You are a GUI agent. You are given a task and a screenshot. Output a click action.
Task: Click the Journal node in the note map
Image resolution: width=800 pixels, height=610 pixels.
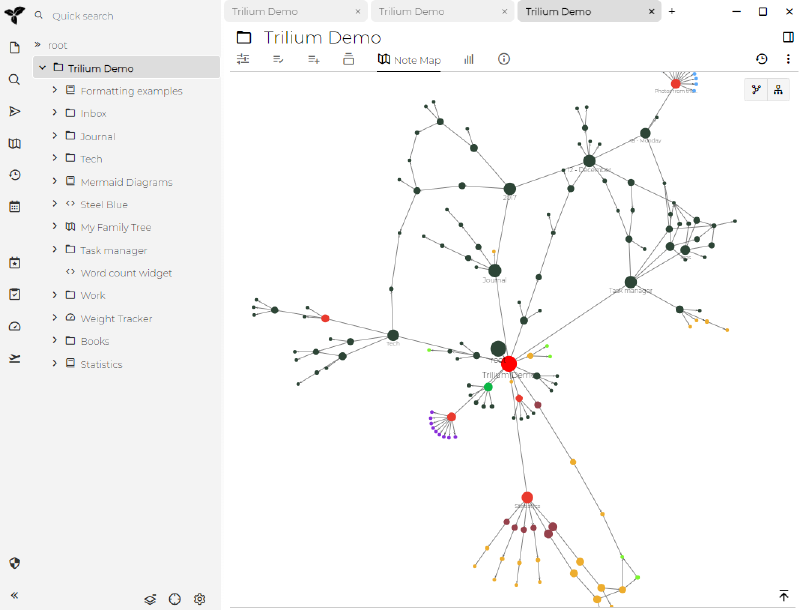[494, 270]
